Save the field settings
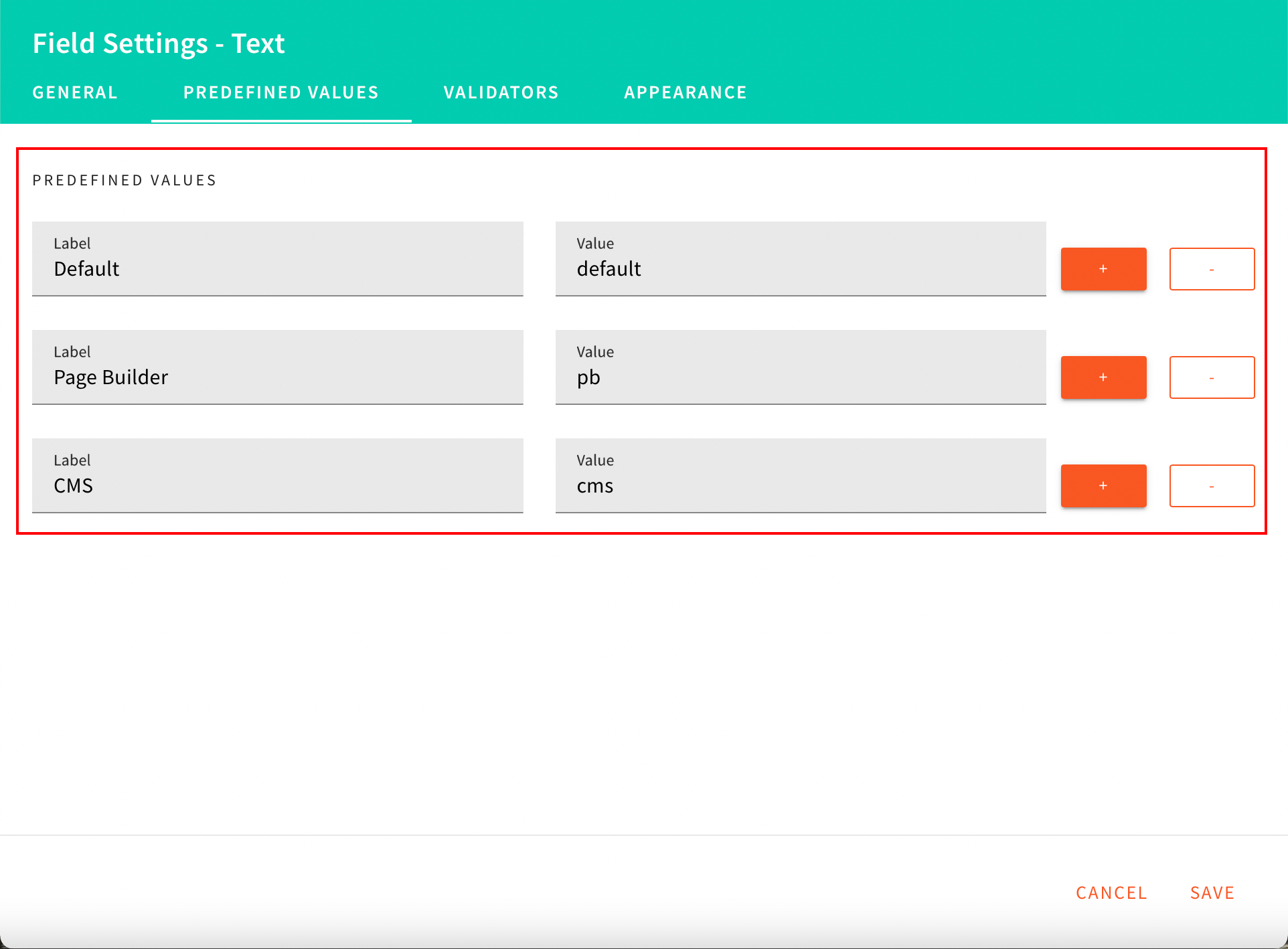Viewport: 1288px width, 949px height. tap(1212, 892)
